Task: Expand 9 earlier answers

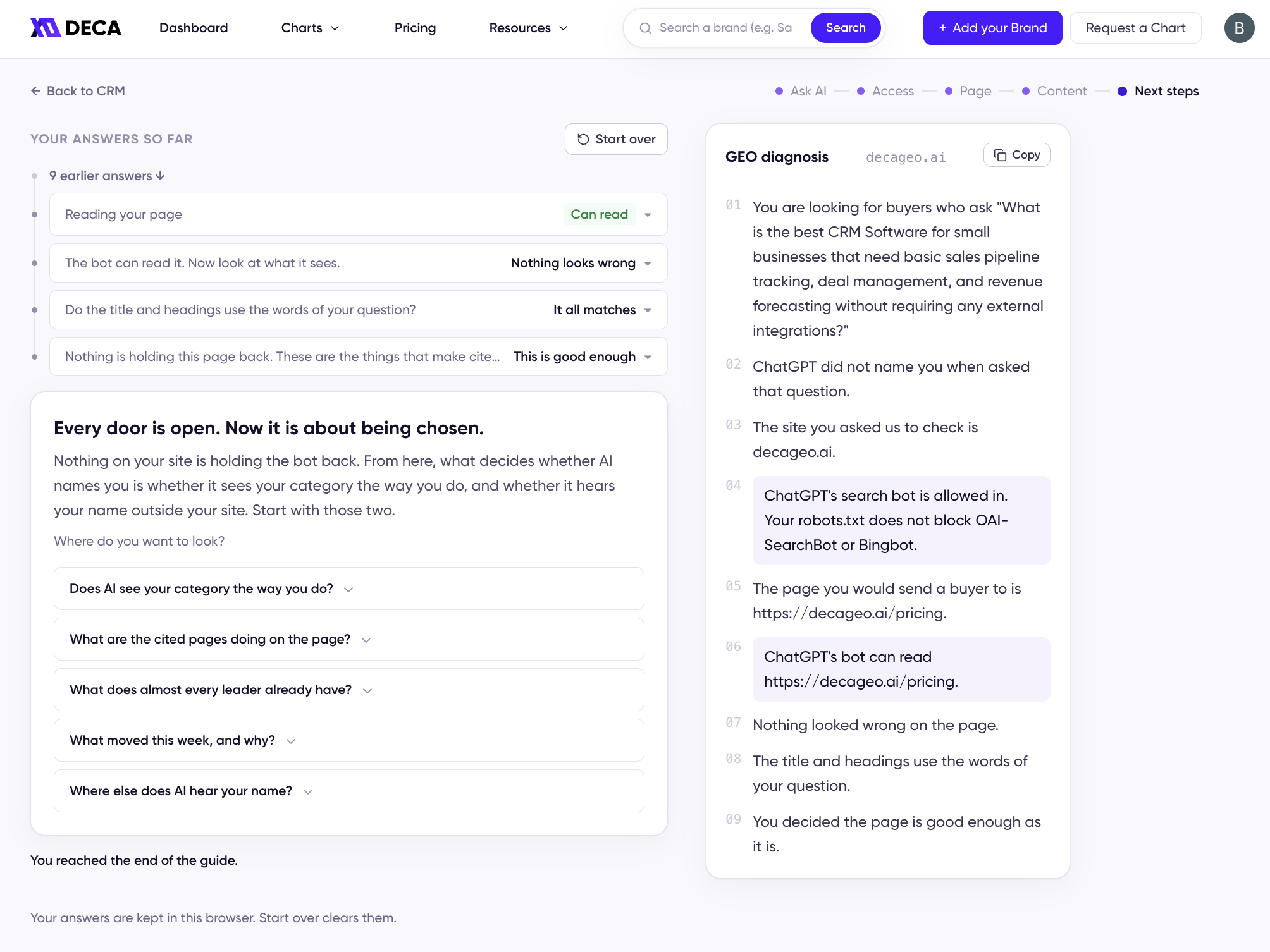Action: [107, 176]
